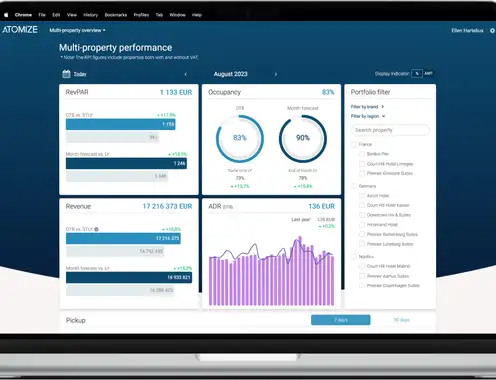Viewport: 496px width, 380px height.
Task: Collapse Filter by region
Action: click(368, 116)
